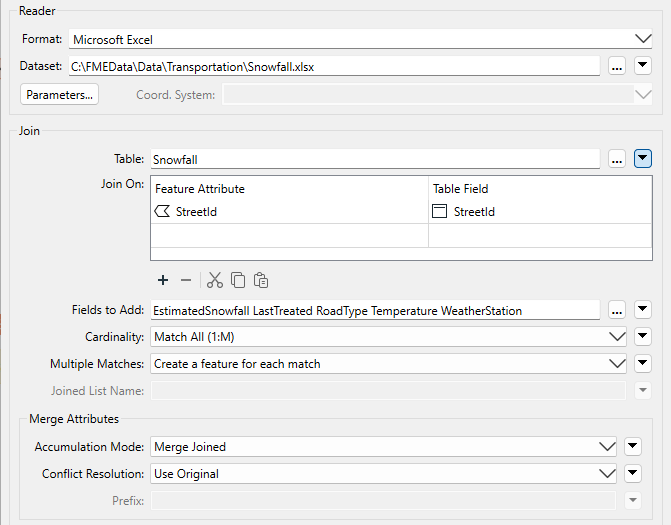The height and width of the screenshot is (525, 671).
Task: Open arrow menu right of Conflict Resolution
Action: tap(632, 474)
